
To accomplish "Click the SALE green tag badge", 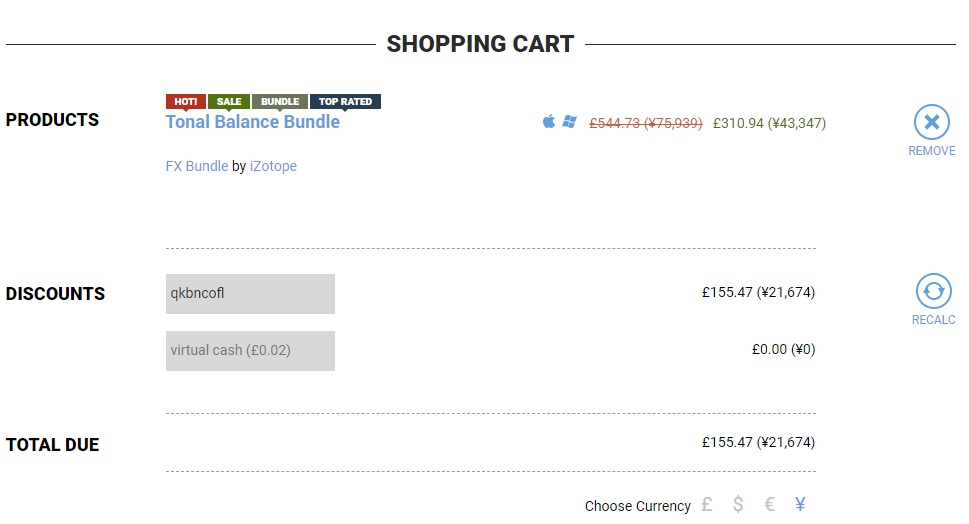I will tap(229, 101).
